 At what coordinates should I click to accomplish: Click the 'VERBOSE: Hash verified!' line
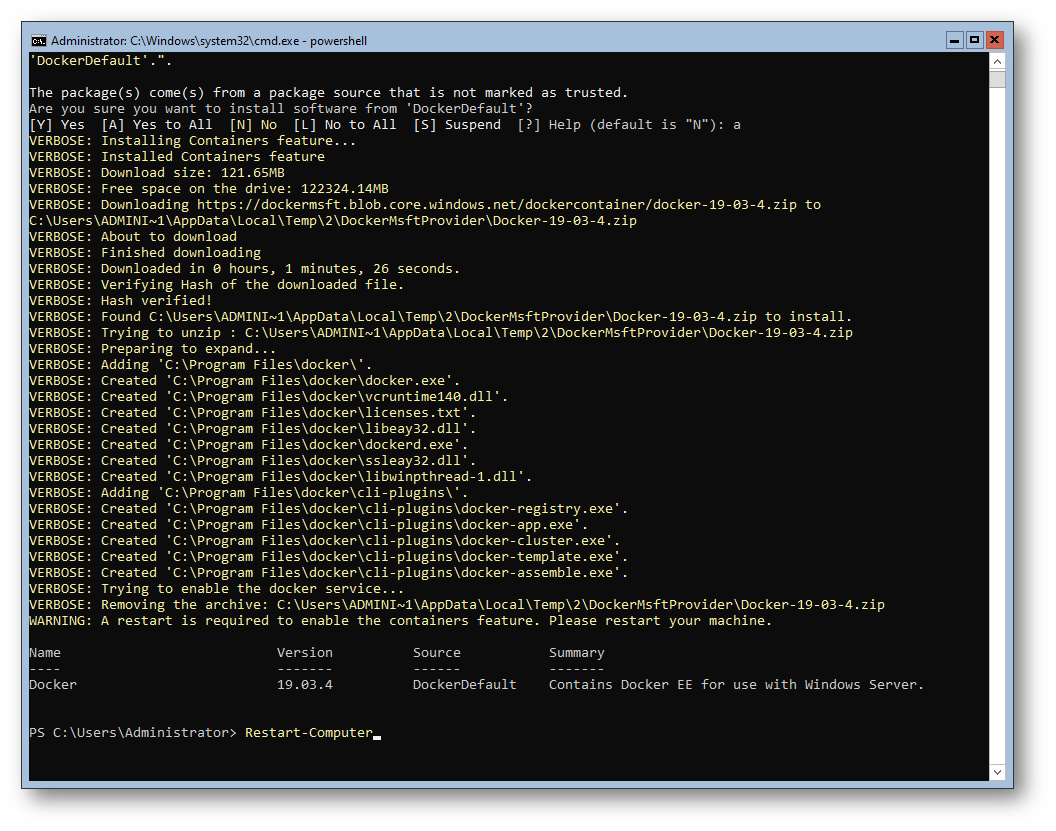pos(121,301)
